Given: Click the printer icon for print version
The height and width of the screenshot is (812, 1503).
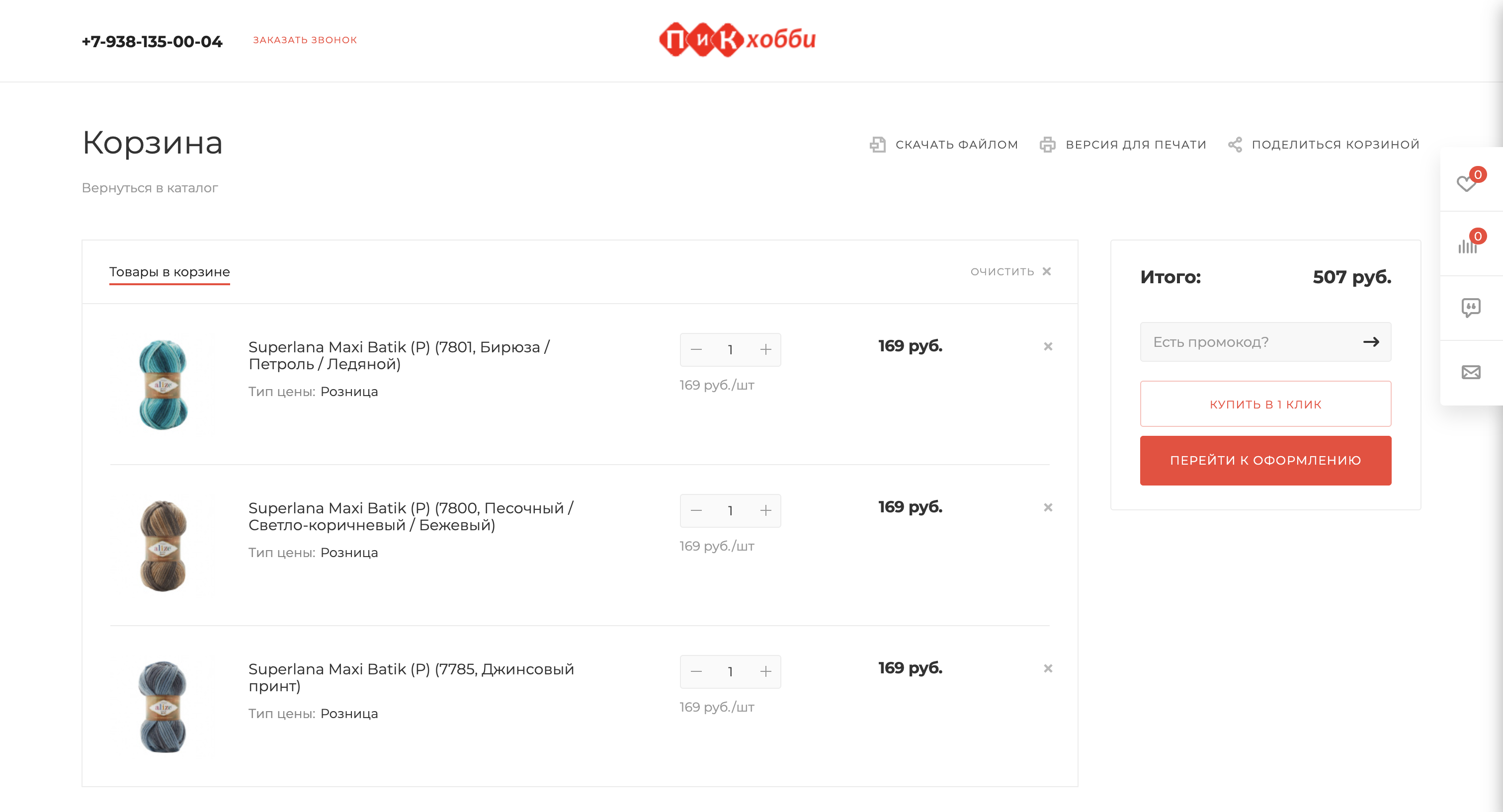Looking at the screenshot, I should (x=1047, y=144).
